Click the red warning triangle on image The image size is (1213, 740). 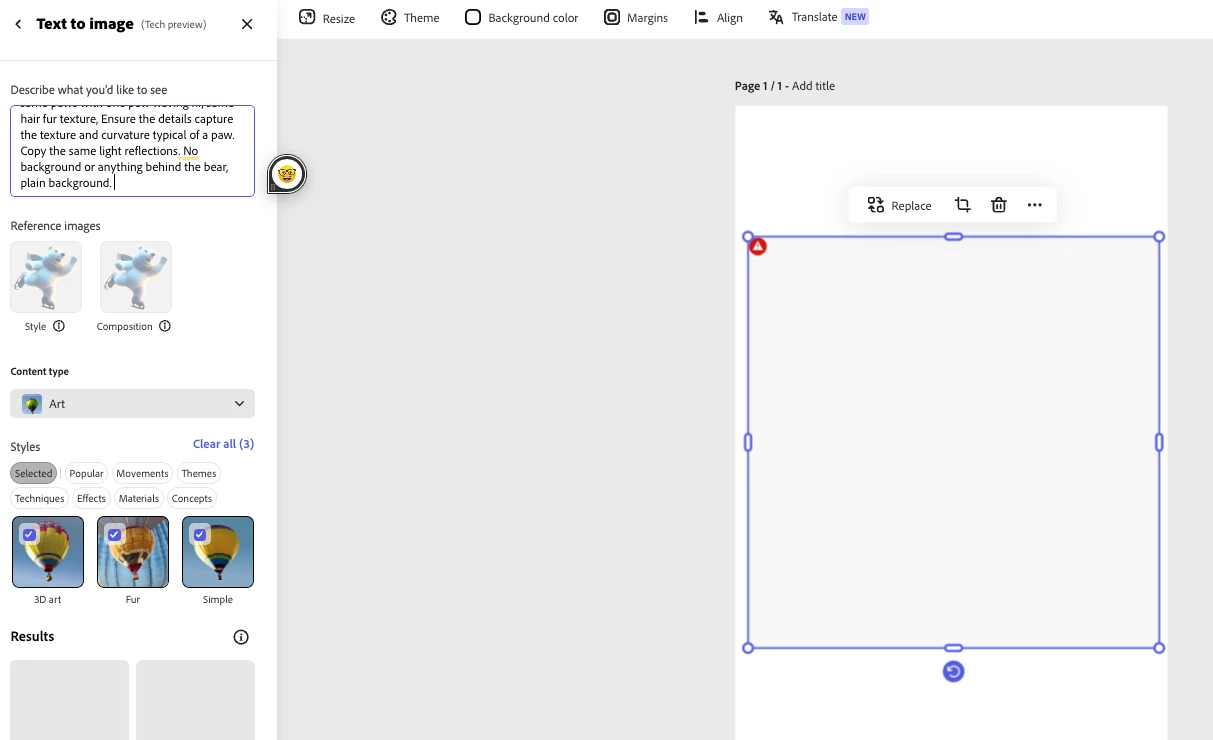coord(758,246)
